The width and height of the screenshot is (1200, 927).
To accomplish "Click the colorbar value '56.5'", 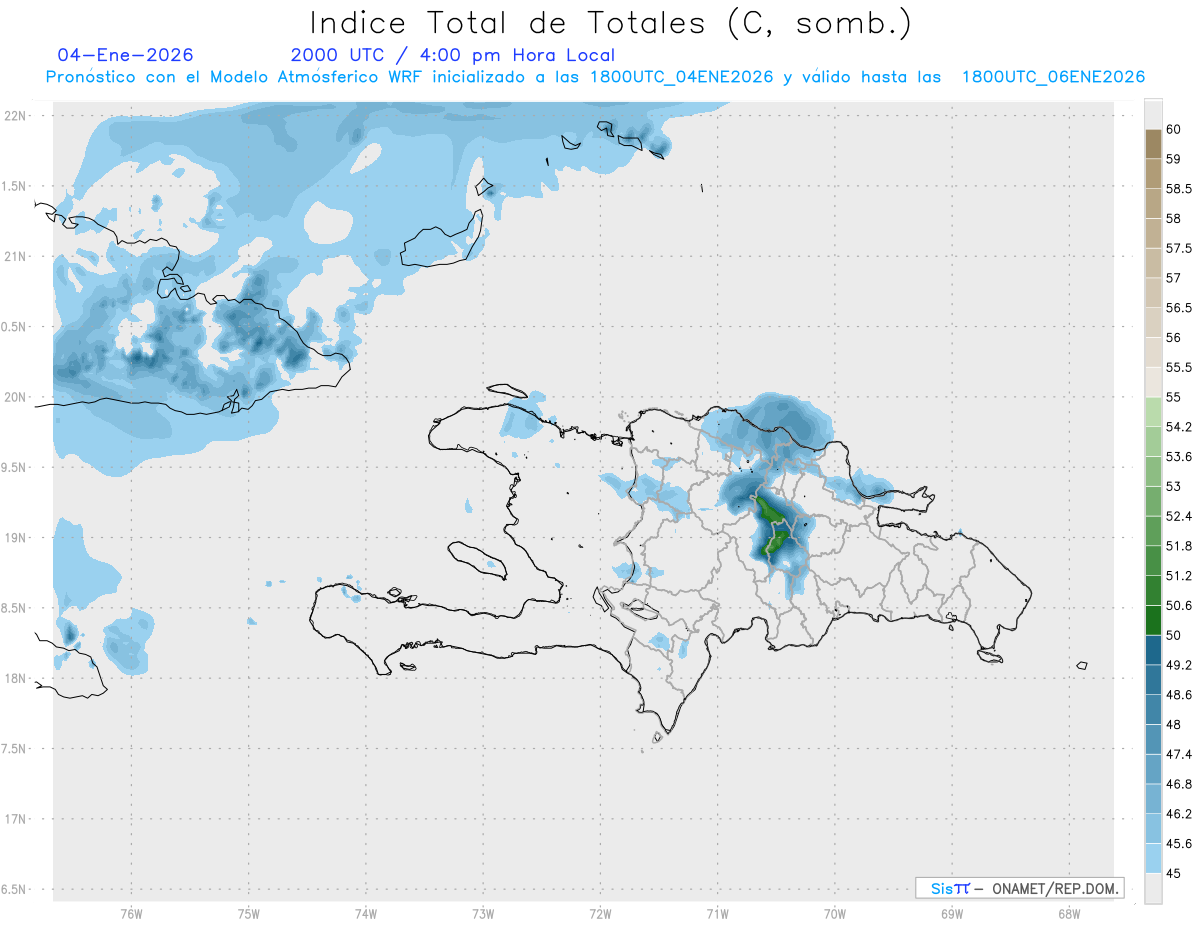I will click(1178, 307).
